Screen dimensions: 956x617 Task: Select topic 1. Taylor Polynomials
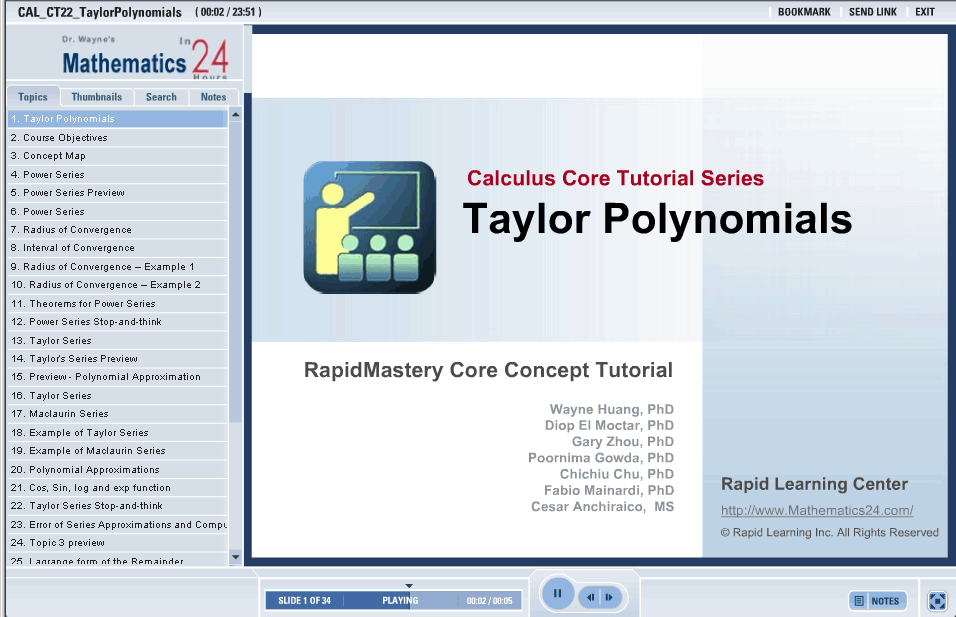117,119
